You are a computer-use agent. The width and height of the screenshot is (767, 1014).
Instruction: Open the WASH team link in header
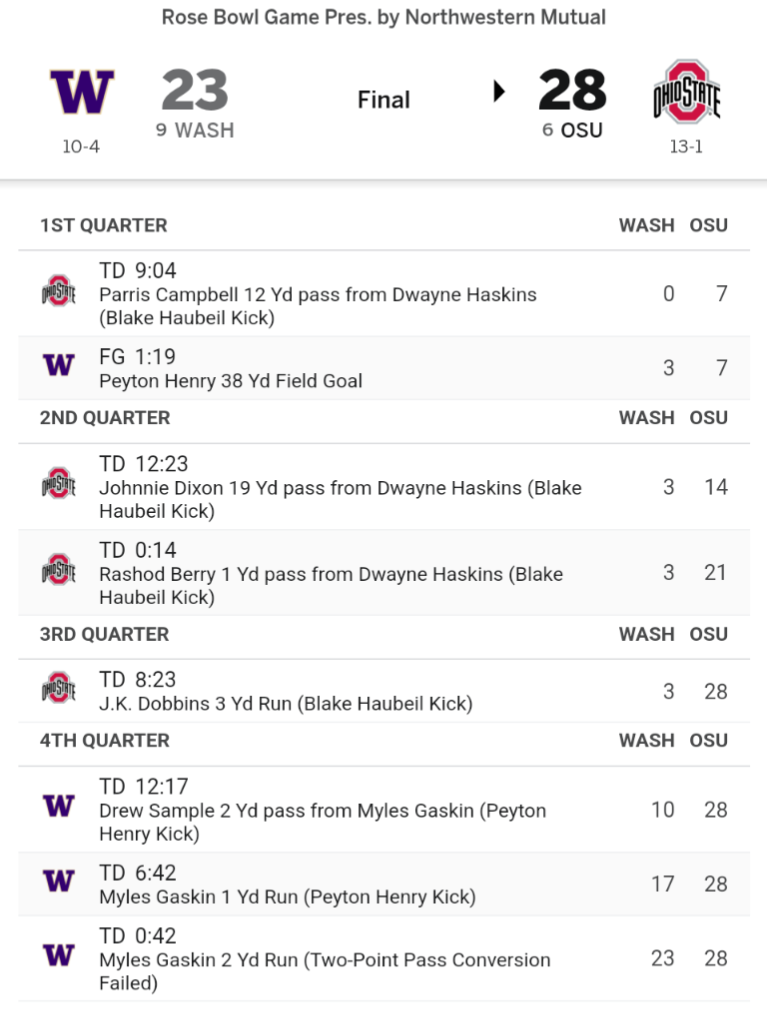coord(204,130)
